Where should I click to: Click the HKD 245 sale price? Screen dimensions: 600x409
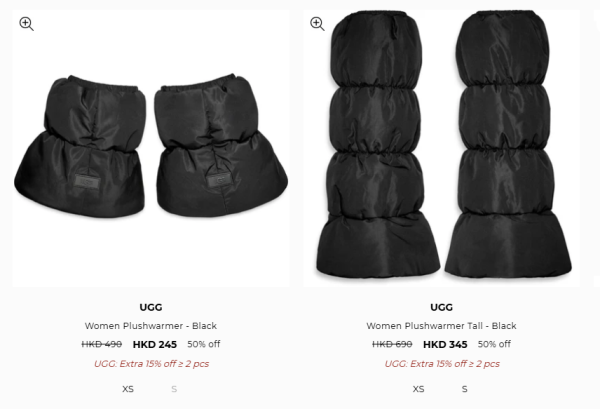tap(155, 345)
